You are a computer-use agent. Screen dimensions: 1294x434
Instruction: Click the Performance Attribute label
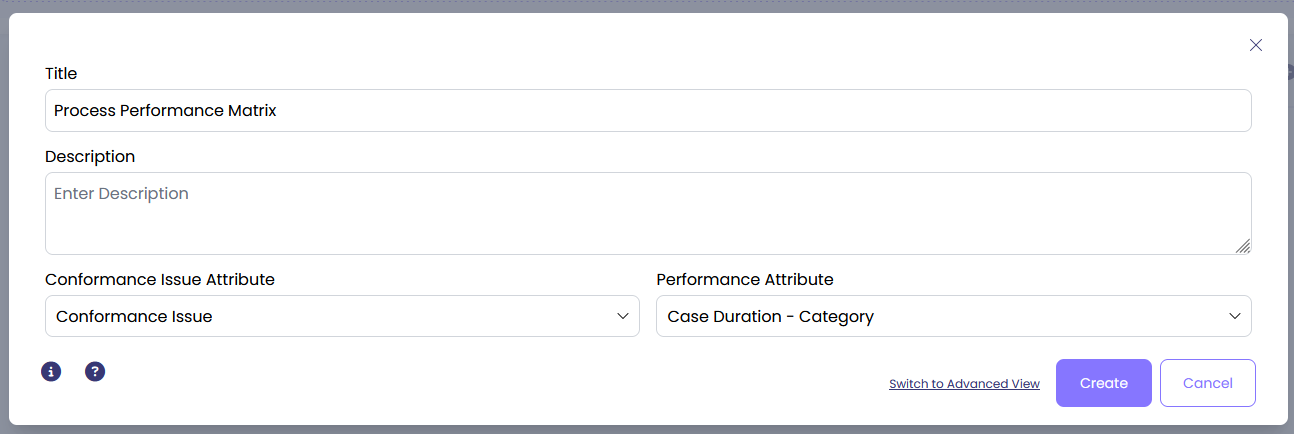pos(745,279)
